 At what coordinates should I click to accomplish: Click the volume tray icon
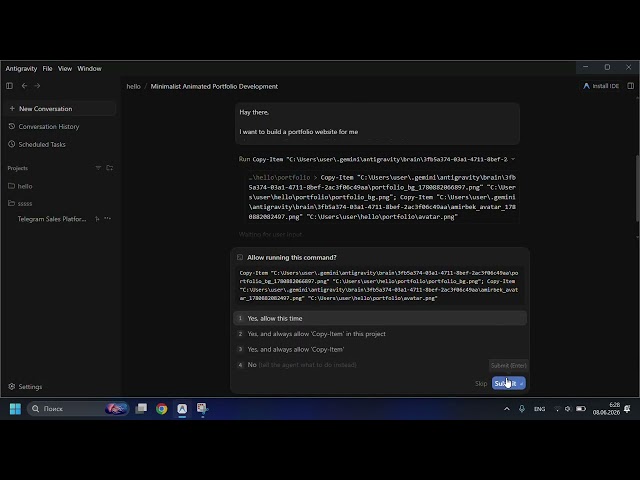tap(567, 409)
